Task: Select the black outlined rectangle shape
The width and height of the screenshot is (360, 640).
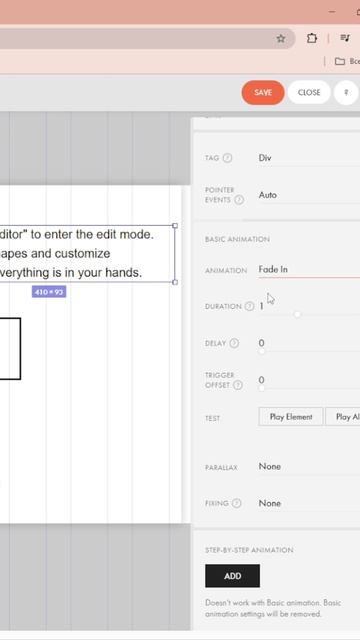Action: [10, 349]
